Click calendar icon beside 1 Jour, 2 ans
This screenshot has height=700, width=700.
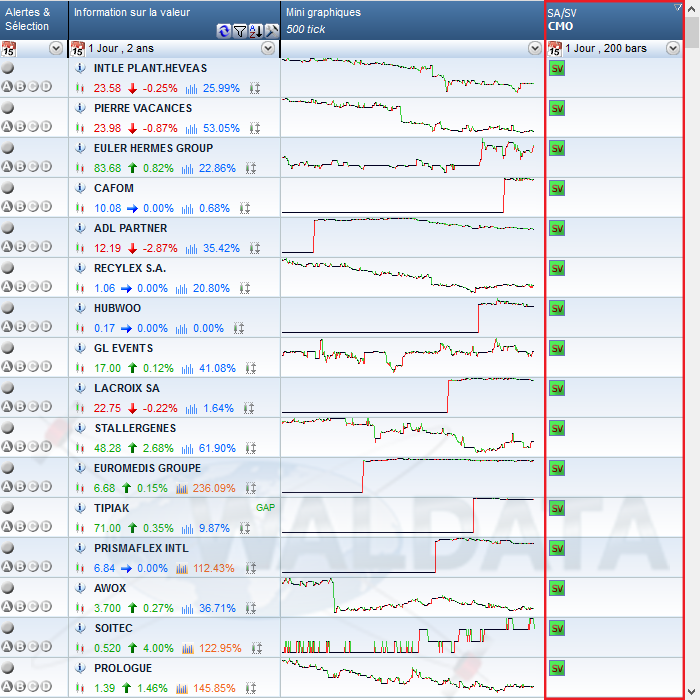click(77, 49)
